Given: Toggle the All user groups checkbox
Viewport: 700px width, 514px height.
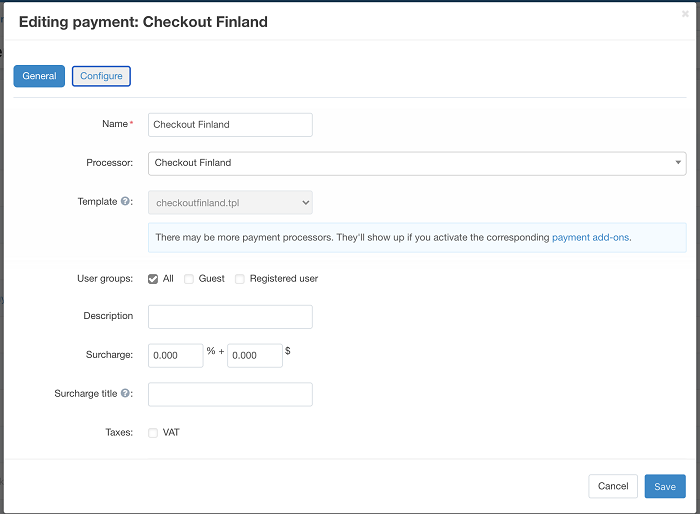Looking at the screenshot, I should pyautogui.click(x=153, y=279).
